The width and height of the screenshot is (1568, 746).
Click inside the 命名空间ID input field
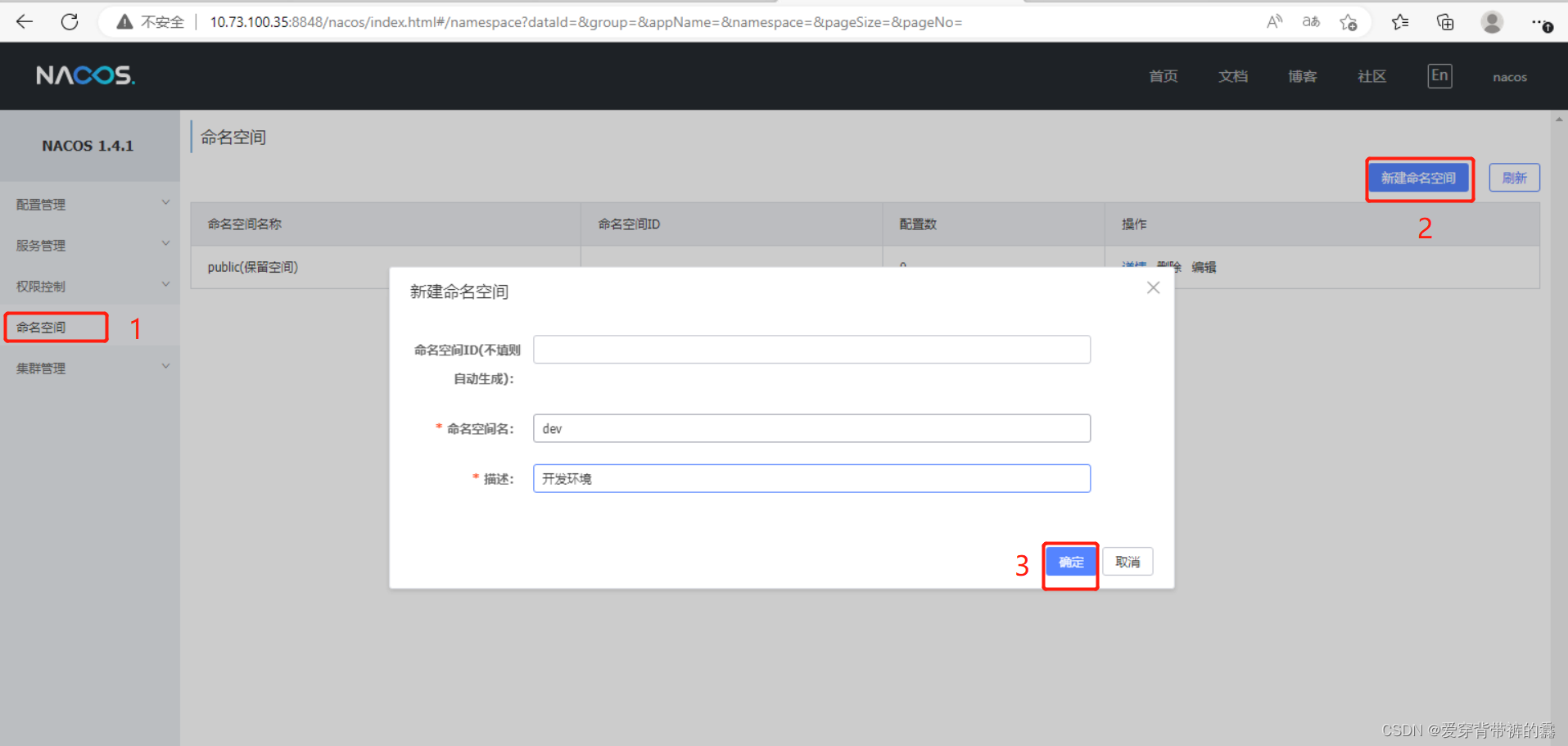(x=811, y=349)
